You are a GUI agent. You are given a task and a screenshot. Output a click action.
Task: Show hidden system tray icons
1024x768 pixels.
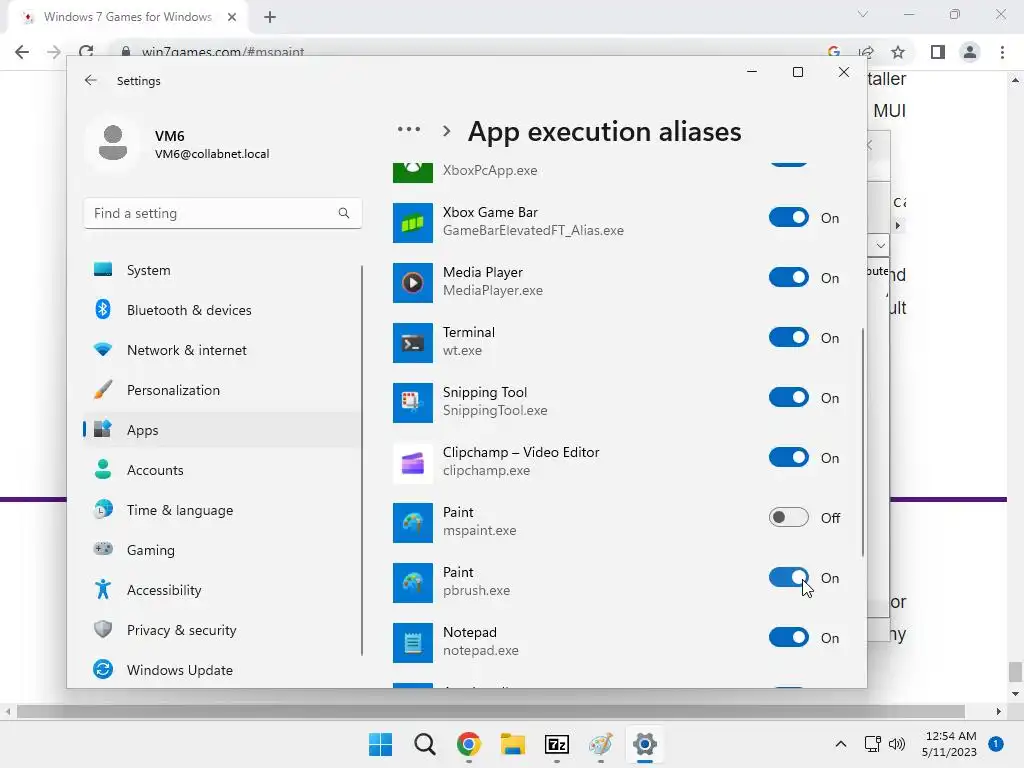840,744
